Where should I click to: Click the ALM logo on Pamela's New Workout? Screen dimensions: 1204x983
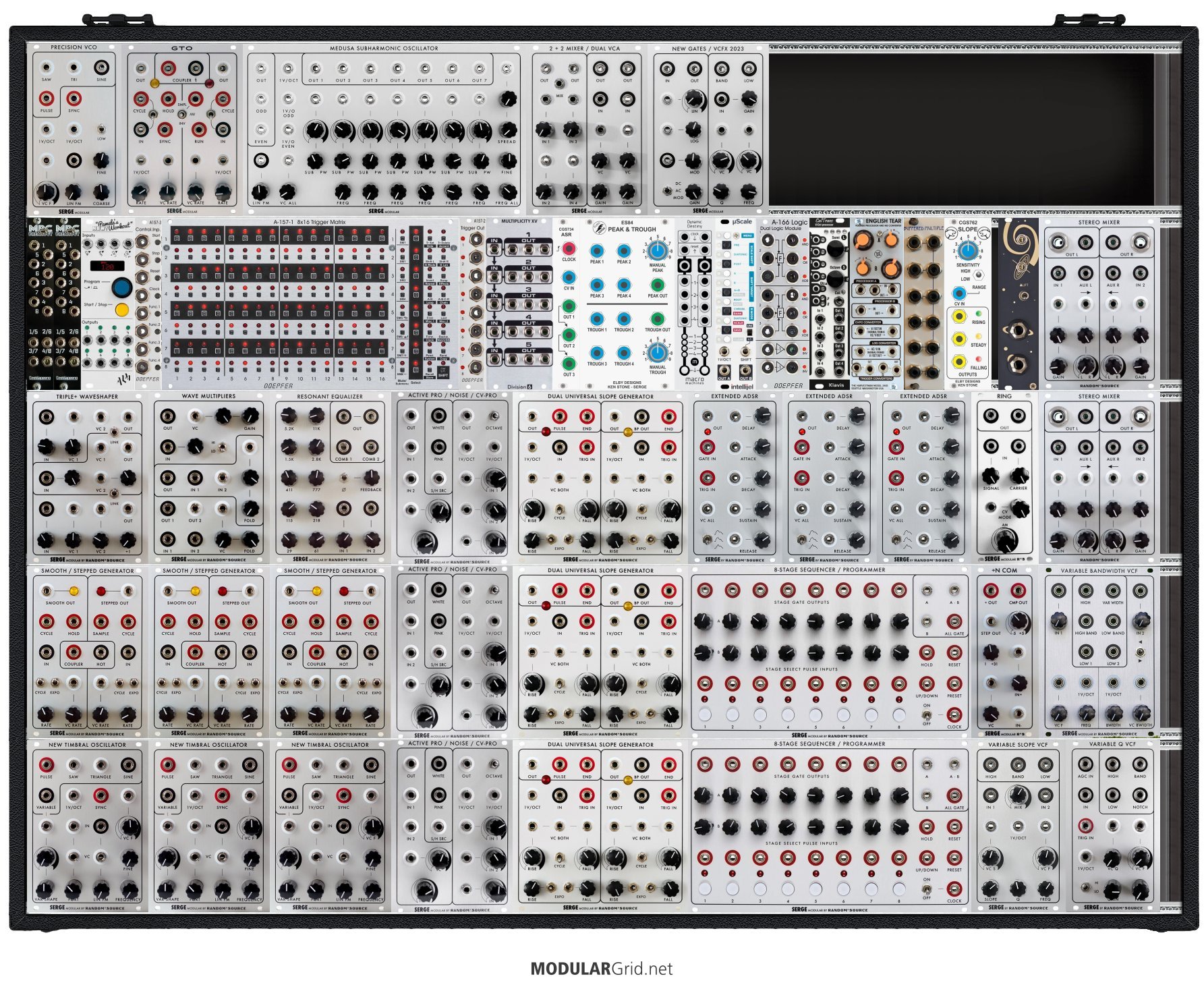click(x=123, y=379)
